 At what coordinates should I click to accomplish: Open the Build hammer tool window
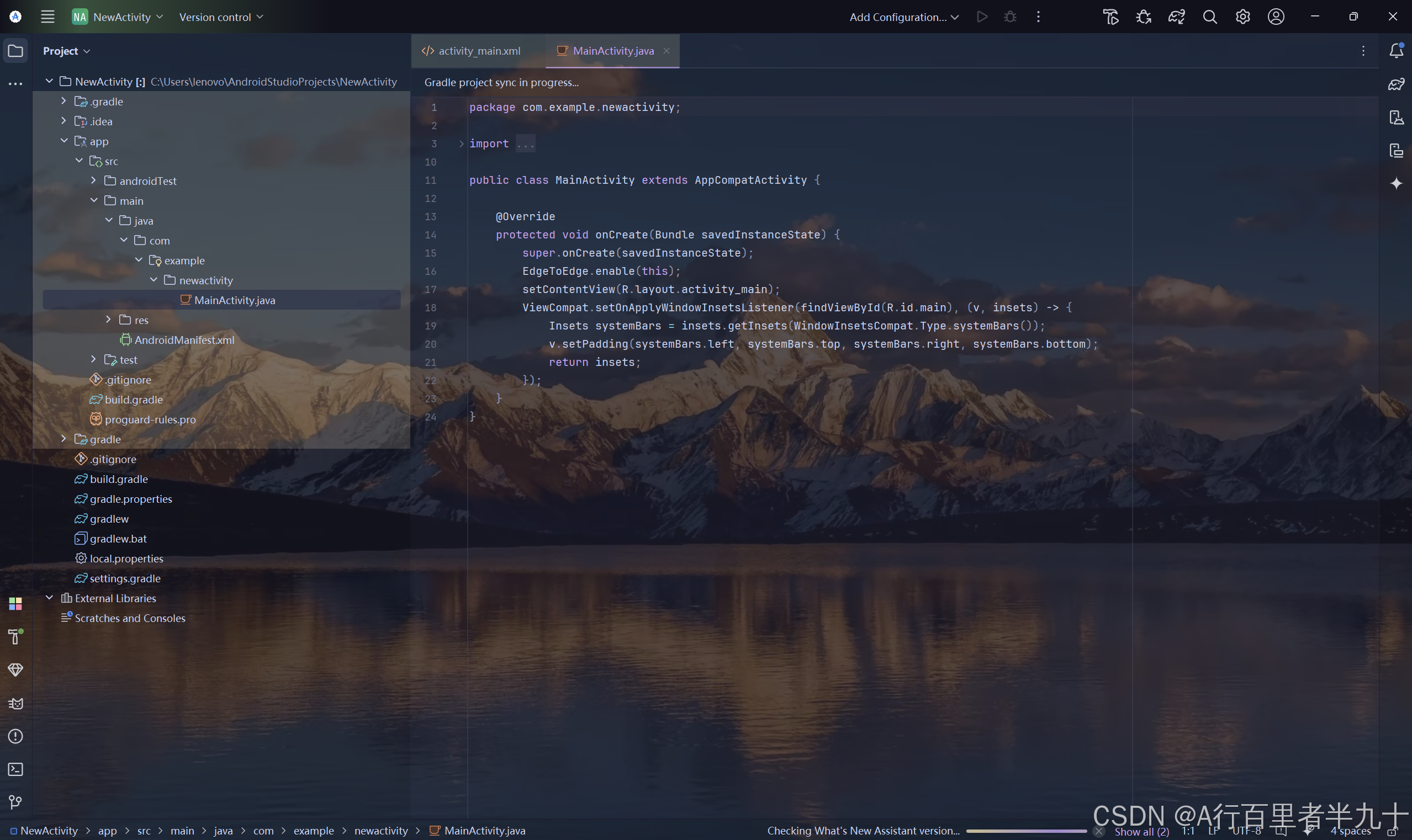[x=15, y=637]
